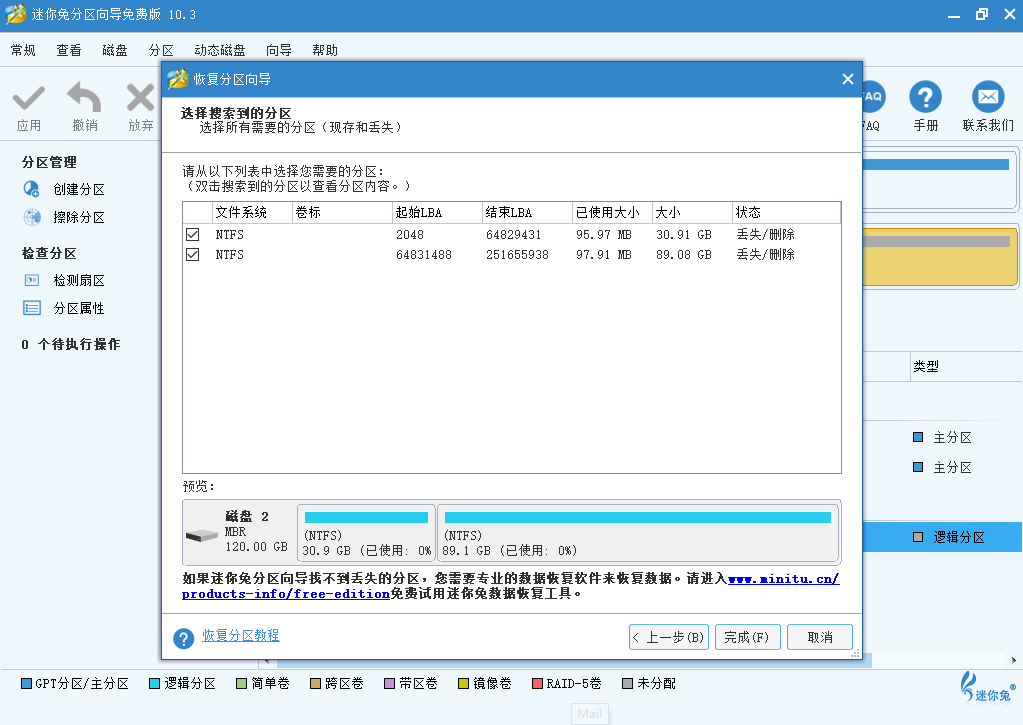Sort by the 大小 column header
The image size is (1023, 725).
692,212
